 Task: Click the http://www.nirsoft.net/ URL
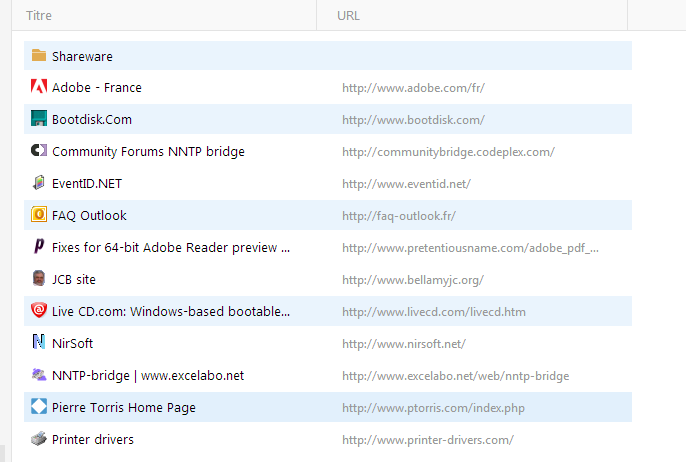[404, 344]
